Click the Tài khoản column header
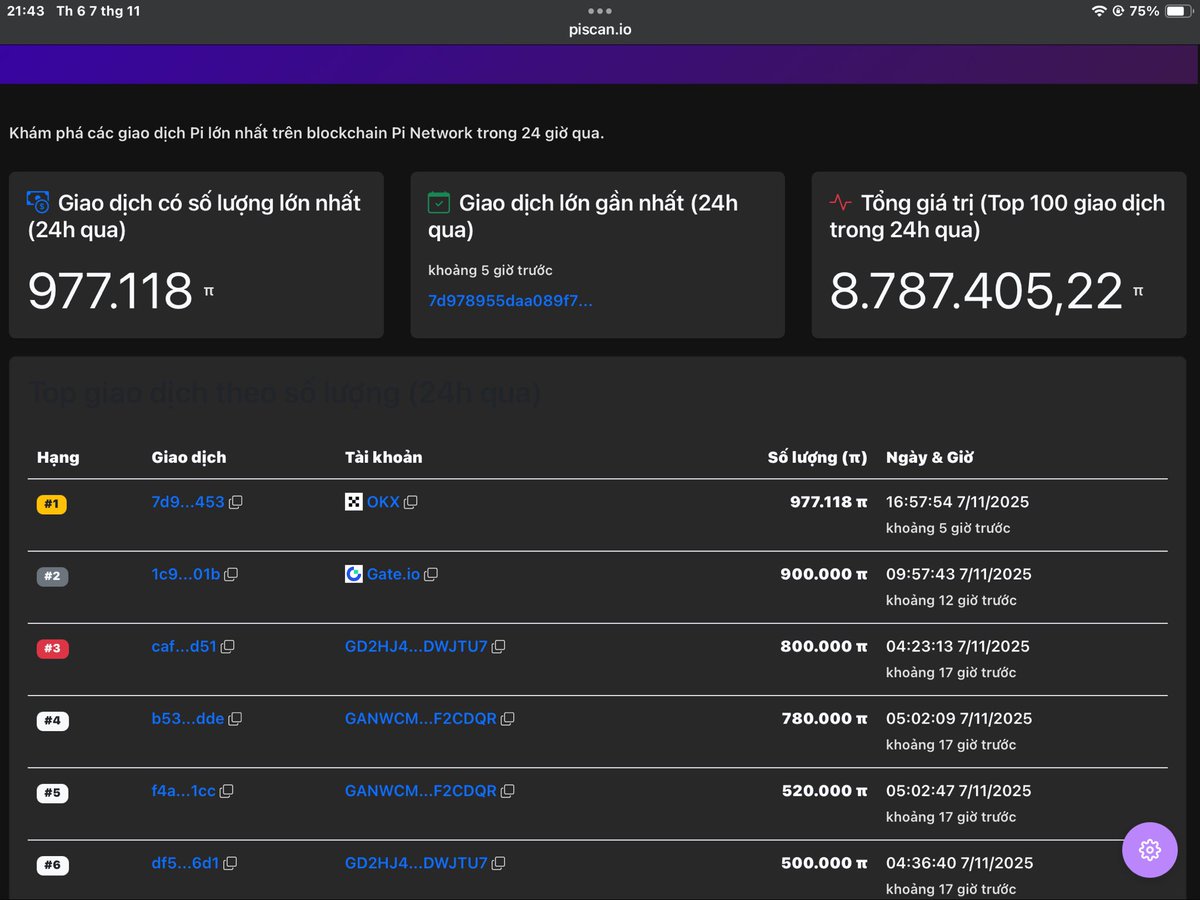The image size is (1200, 900). pos(384,457)
